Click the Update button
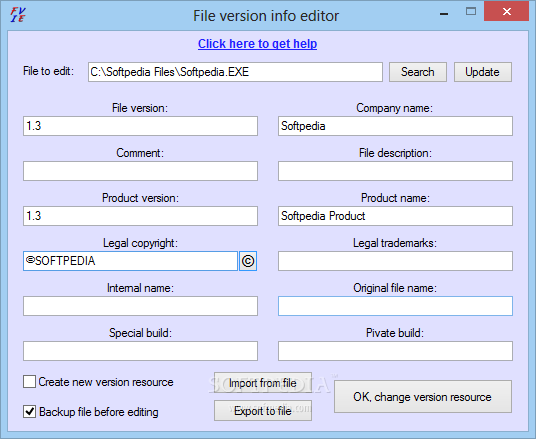536x439 pixels. pyautogui.click(x=483, y=72)
